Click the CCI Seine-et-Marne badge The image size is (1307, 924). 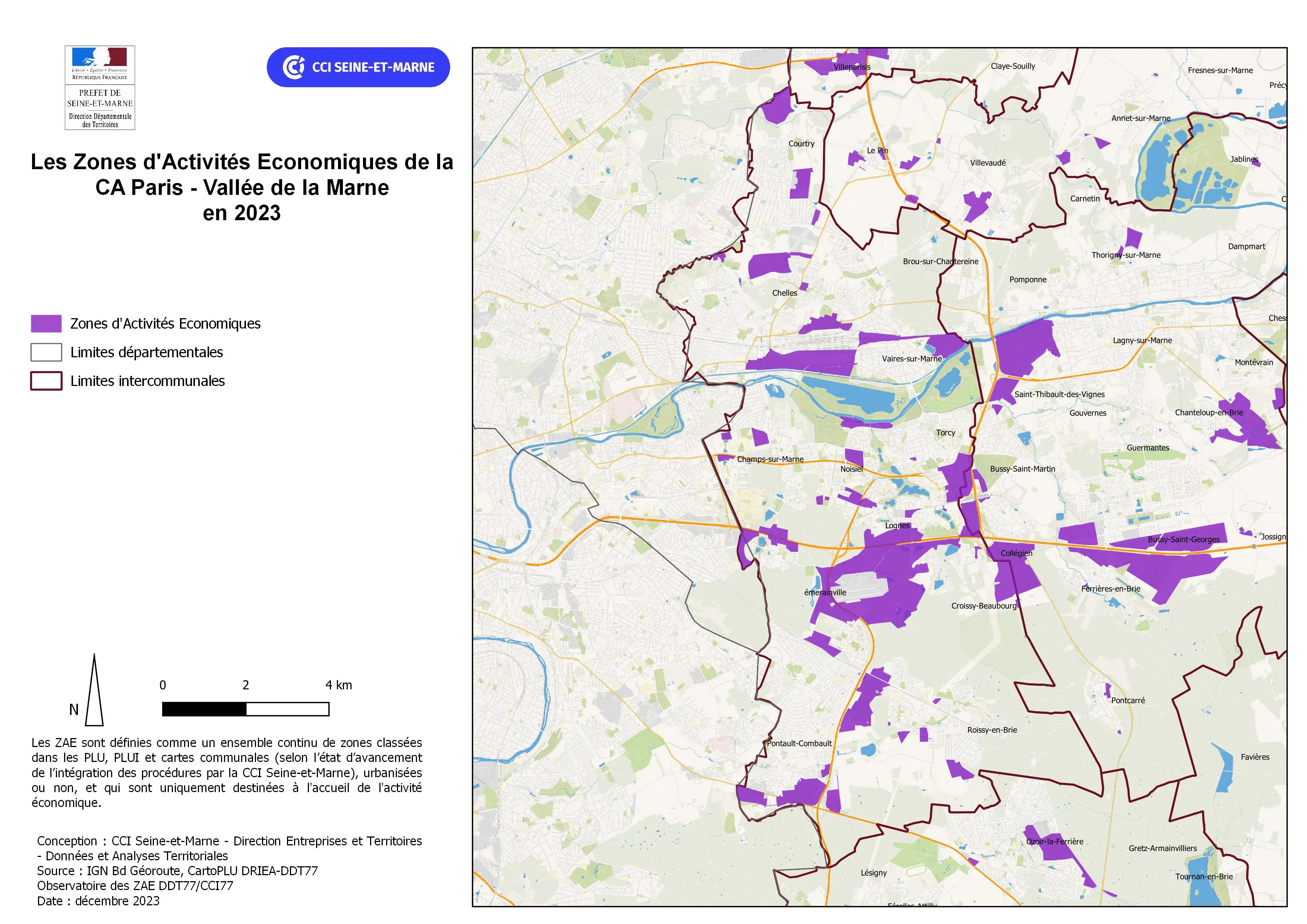point(359,67)
